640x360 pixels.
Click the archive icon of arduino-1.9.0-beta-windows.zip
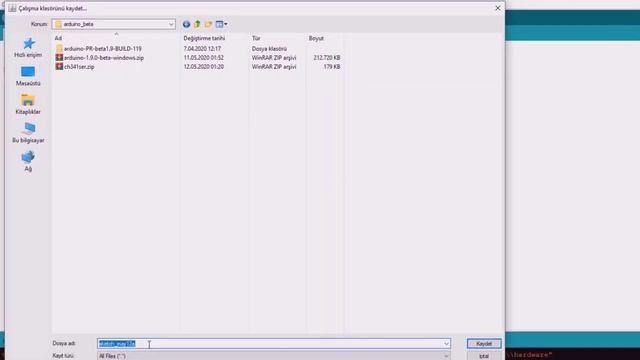(x=59, y=58)
